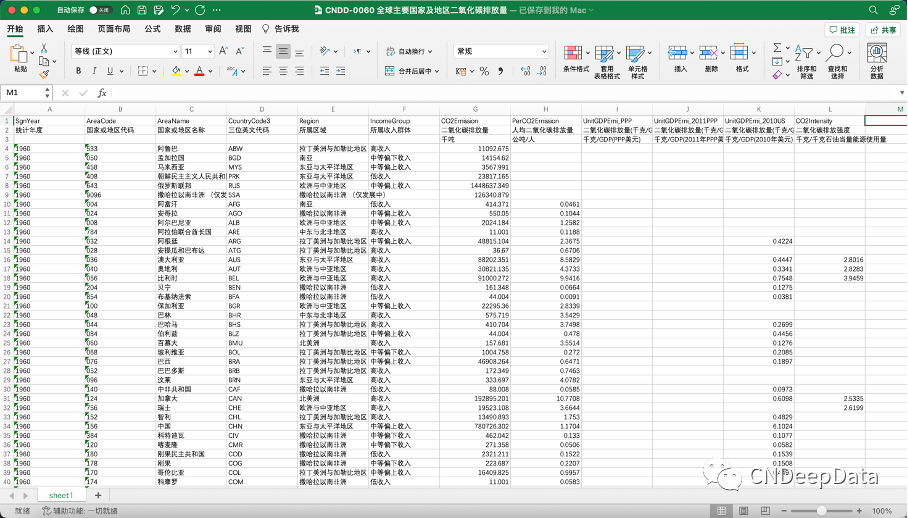
Task: Go to Home icon in title bar
Action: pyautogui.click(x=125, y=10)
